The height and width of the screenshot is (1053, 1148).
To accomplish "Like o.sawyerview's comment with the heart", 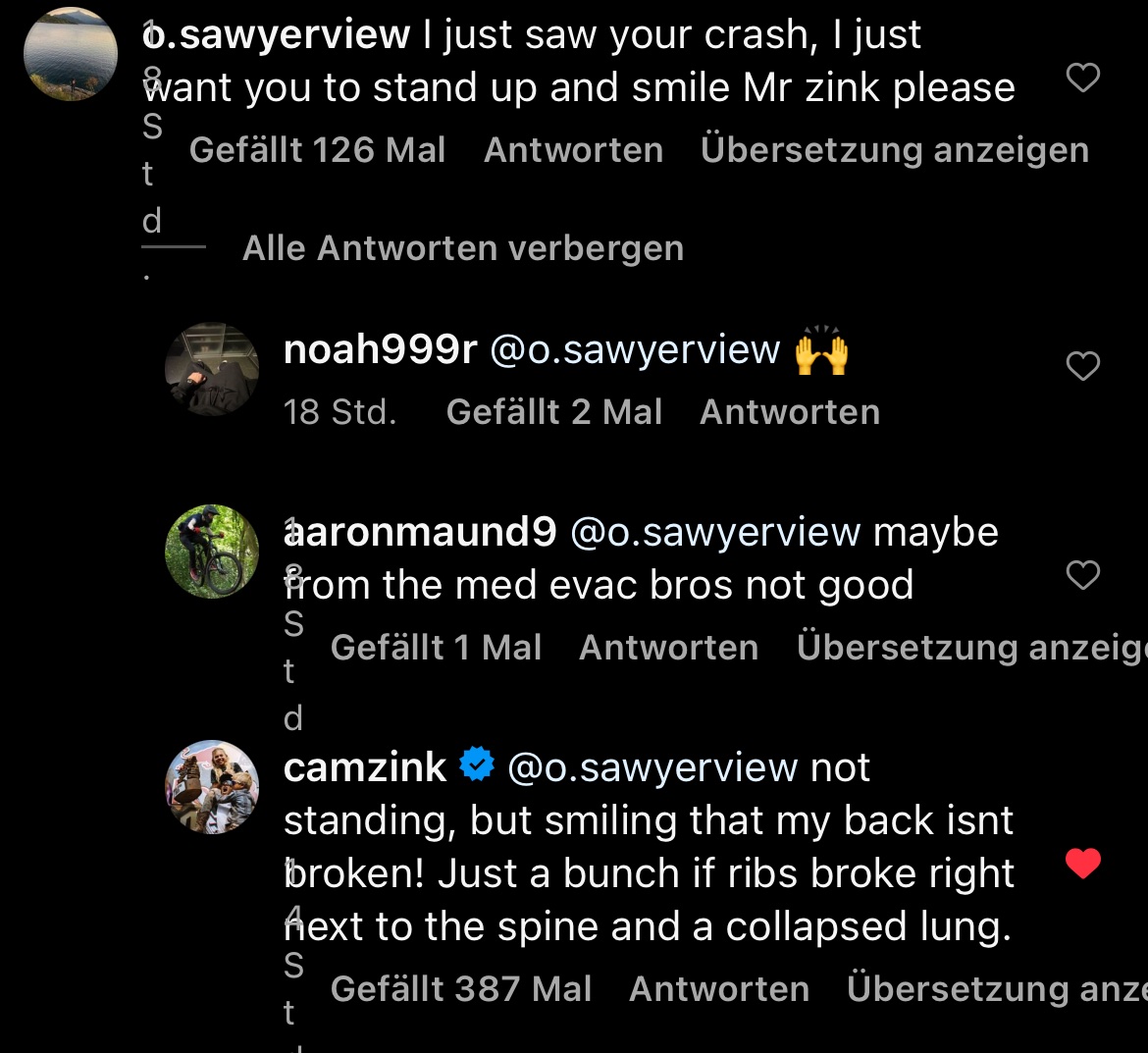I will tap(1082, 78).
